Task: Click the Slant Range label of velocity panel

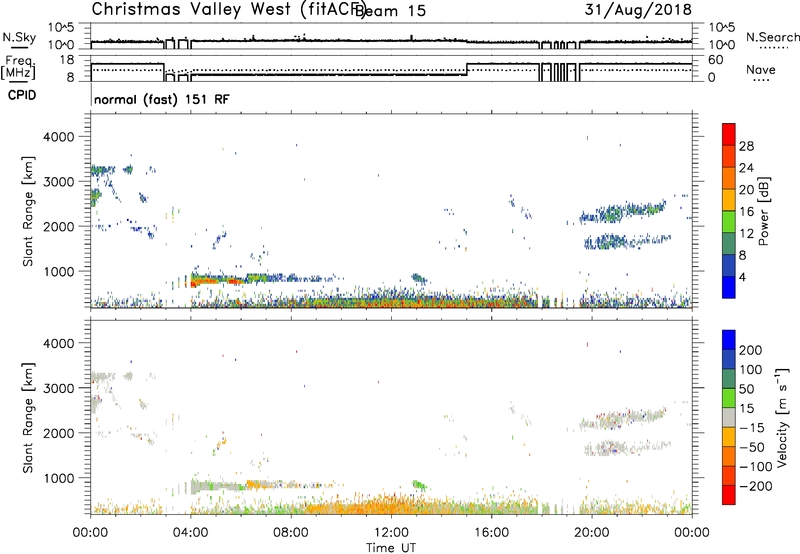Action: (28, 418)
